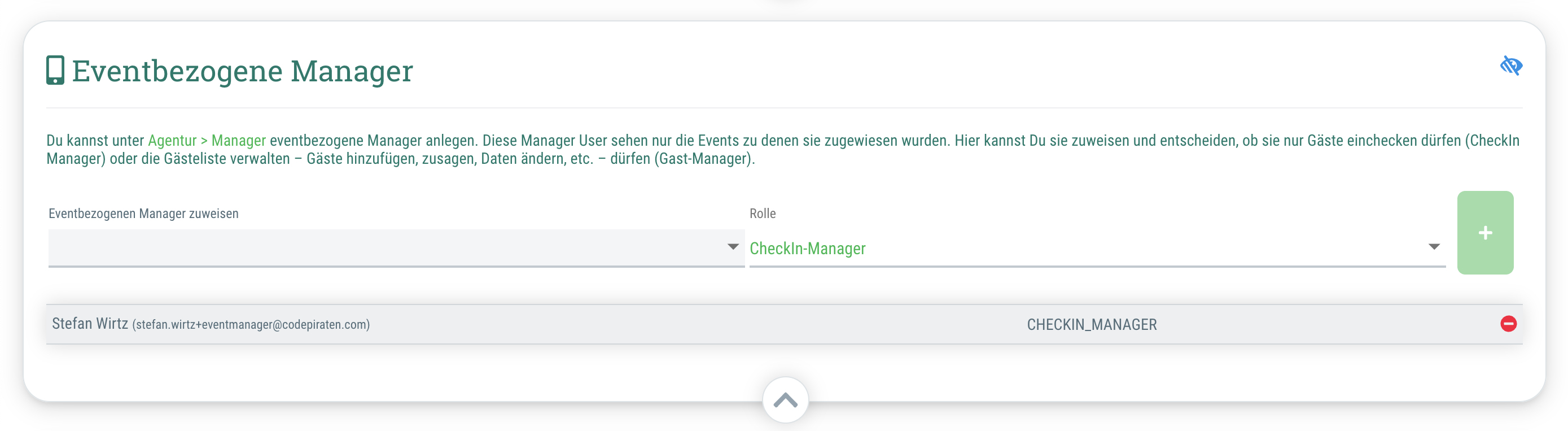The width and height of the screenshot is (1568, 431).
Task: Click the Eventbezogenen Manager zuweisen label
Action: pyautogui.click(x=144, y=214)
